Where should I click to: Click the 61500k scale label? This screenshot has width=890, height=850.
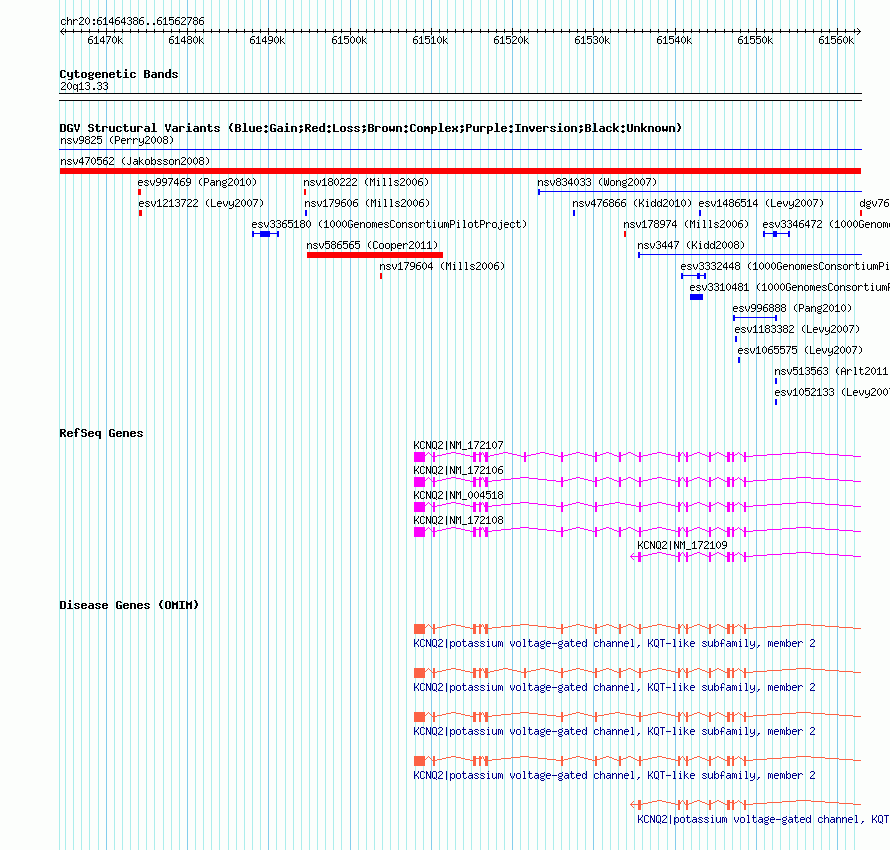(349, 40)
